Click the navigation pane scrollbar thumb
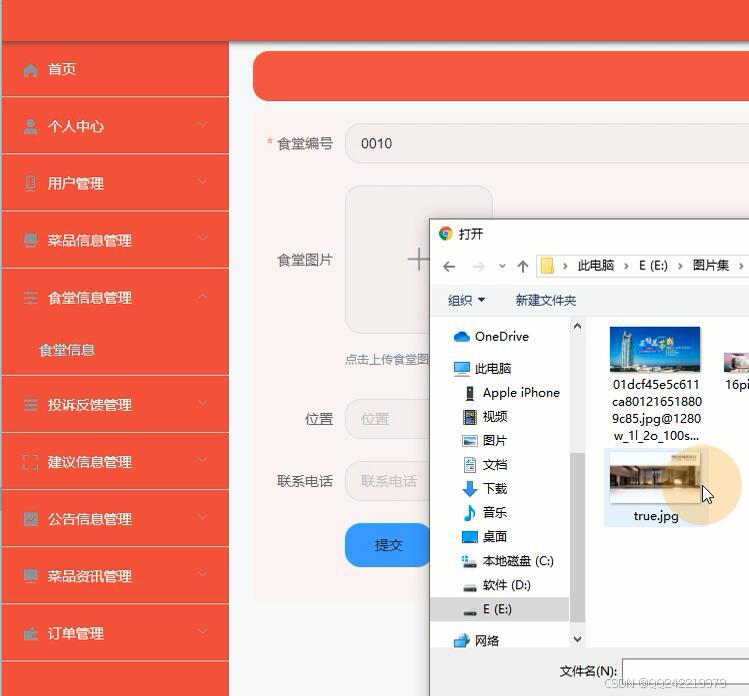 (578, 537)
